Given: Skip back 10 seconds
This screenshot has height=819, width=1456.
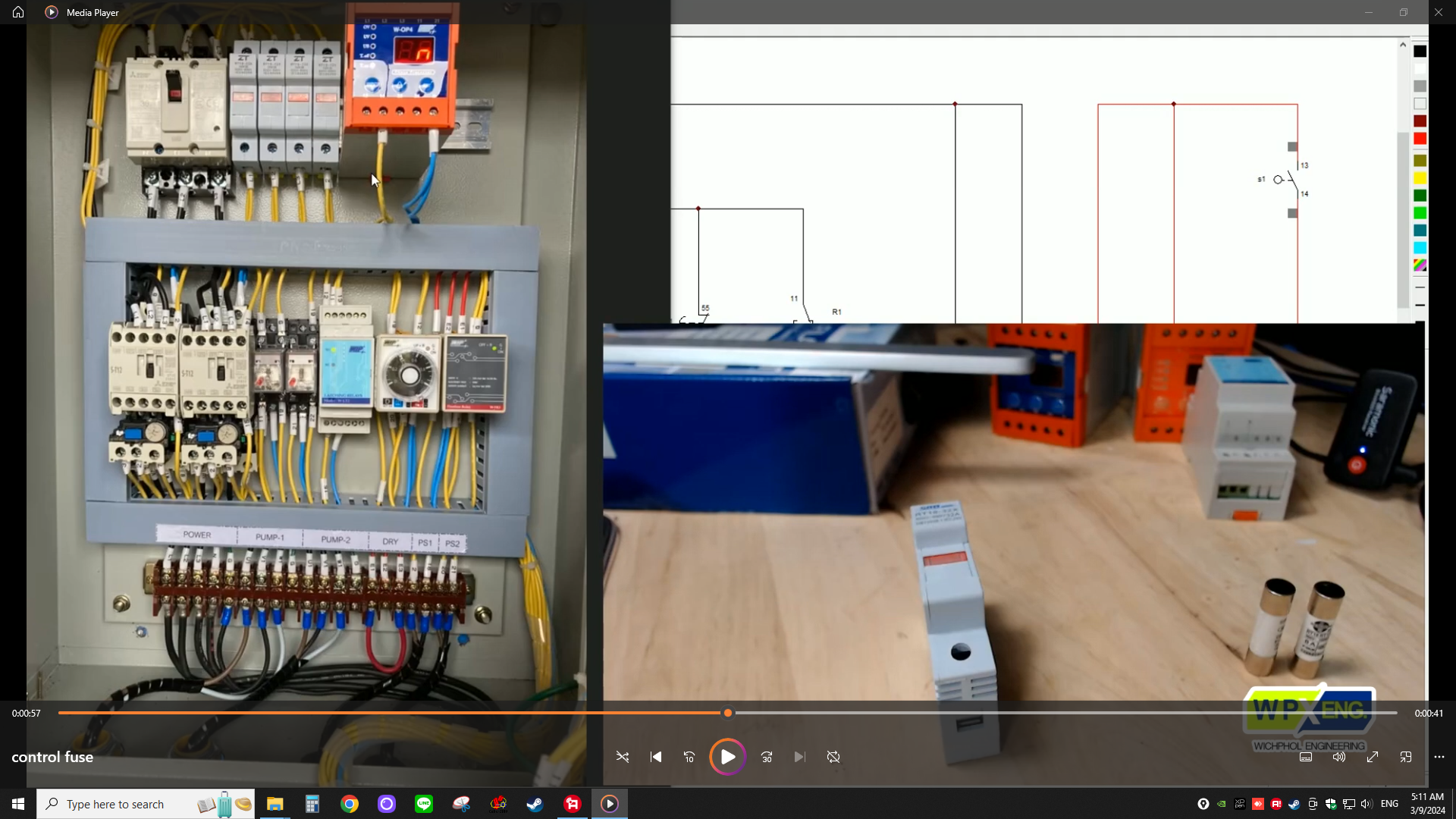Looking at the screenshot, I should tap(689, 757).
